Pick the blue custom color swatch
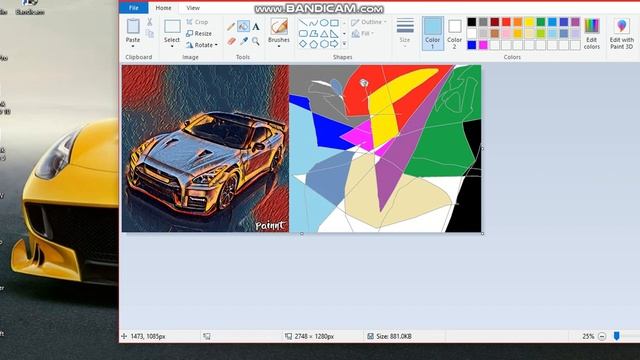 [472, 45]
